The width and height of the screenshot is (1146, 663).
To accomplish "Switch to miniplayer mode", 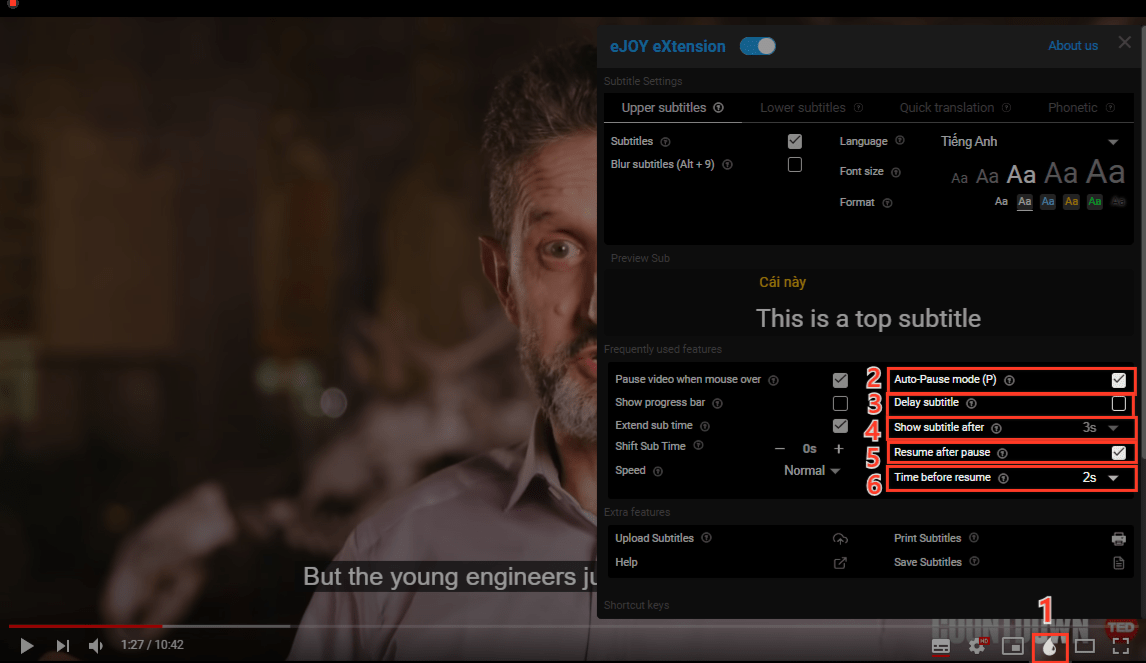I will pos(1012,646).
